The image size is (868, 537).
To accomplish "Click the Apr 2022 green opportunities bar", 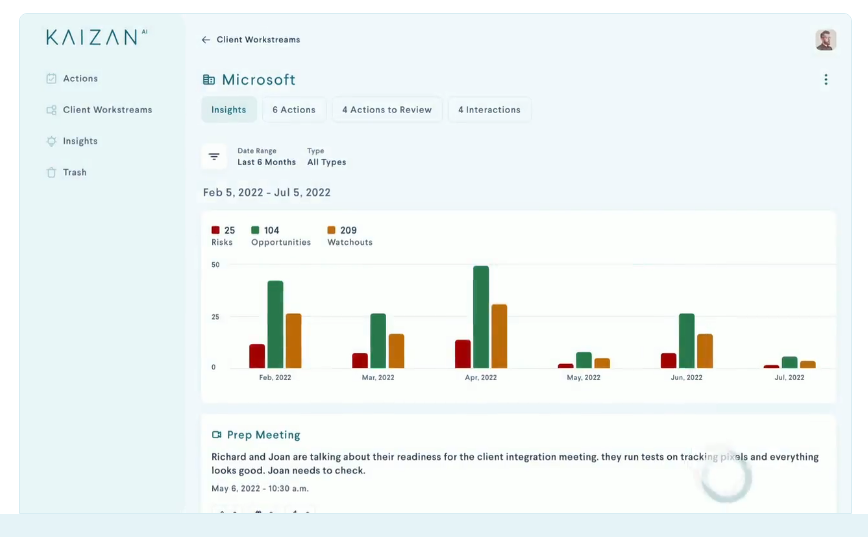I will pos(481,317).
